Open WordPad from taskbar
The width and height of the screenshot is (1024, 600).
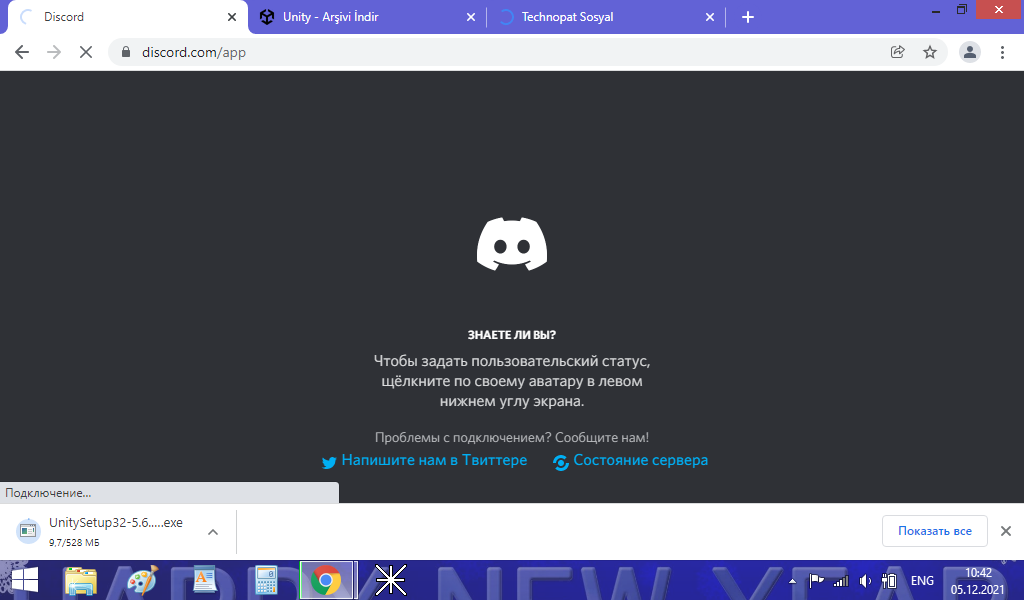point(204,580)
